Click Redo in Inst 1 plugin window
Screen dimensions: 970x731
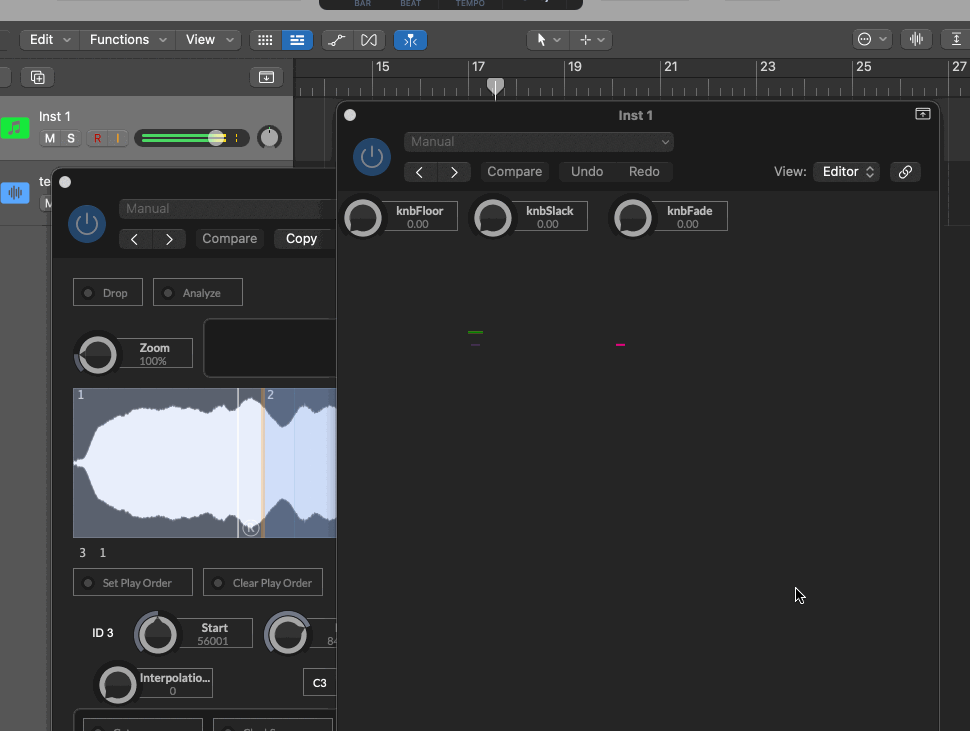pyautogui.click(x=644, y=172)
